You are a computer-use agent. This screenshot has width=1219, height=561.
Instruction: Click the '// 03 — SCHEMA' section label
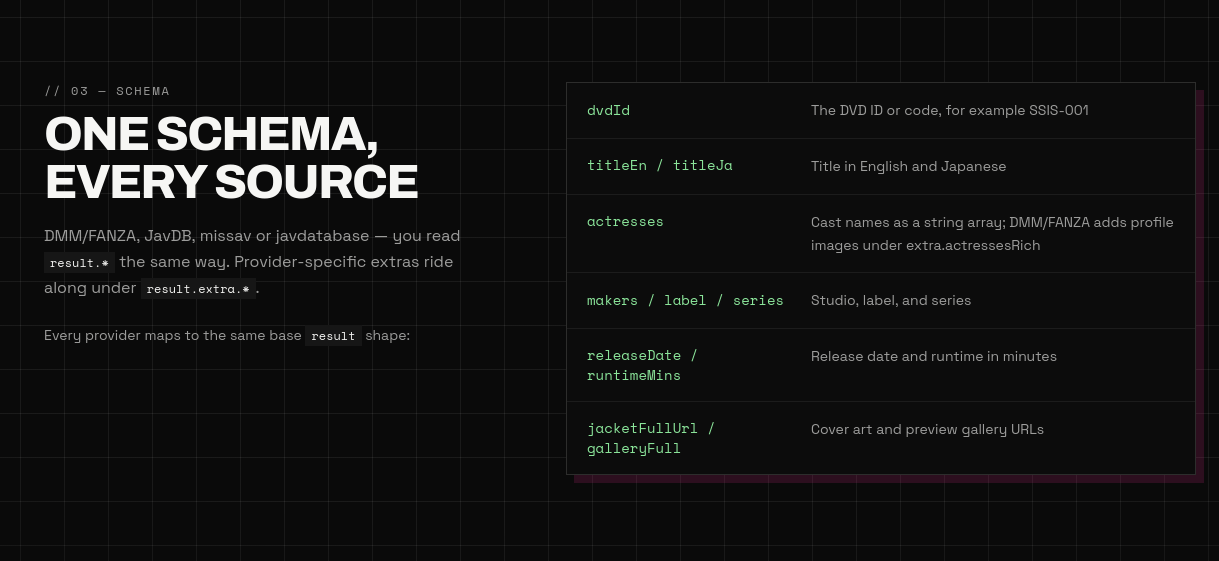click(x=107, y=91)
